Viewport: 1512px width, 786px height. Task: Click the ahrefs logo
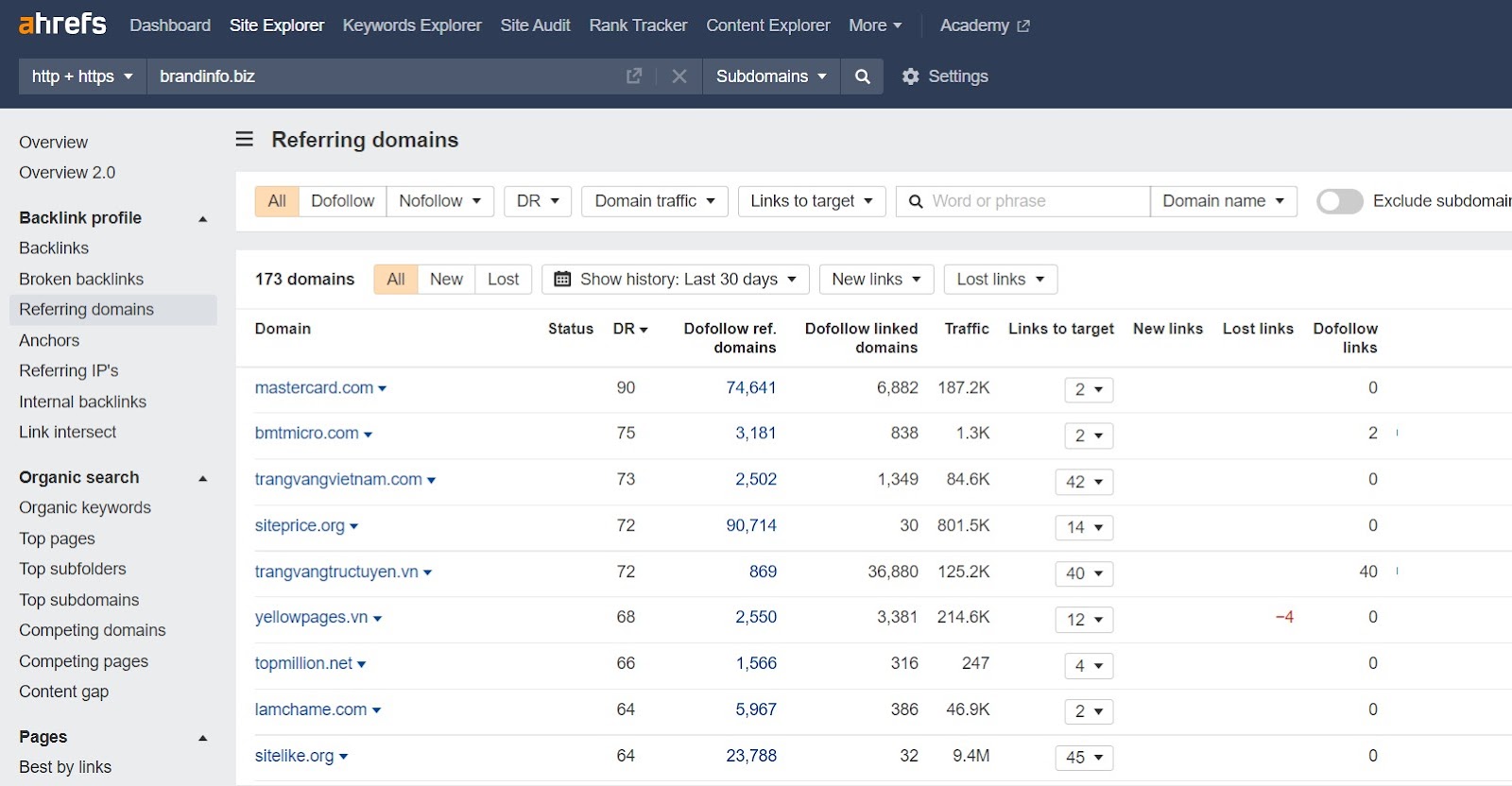click(x=62, y=24)
